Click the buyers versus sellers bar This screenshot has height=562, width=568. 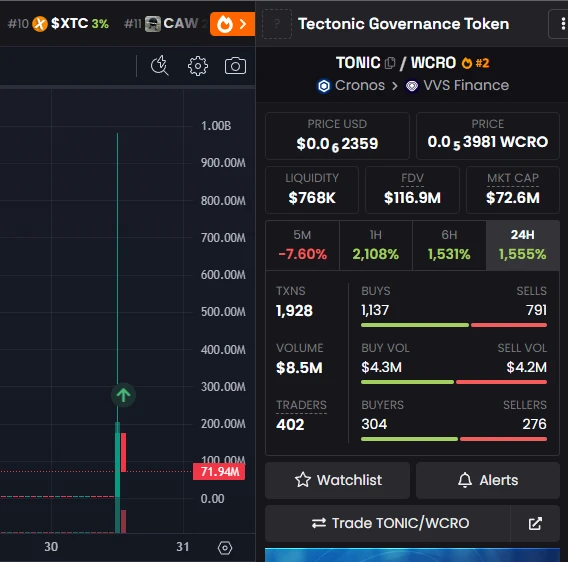click(x=454, y=439)
